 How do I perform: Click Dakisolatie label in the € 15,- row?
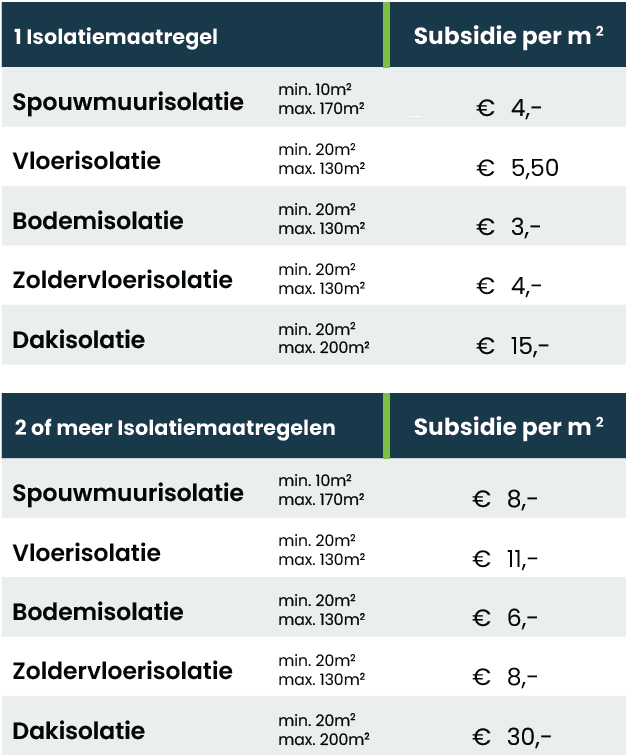tap(79, 339)
